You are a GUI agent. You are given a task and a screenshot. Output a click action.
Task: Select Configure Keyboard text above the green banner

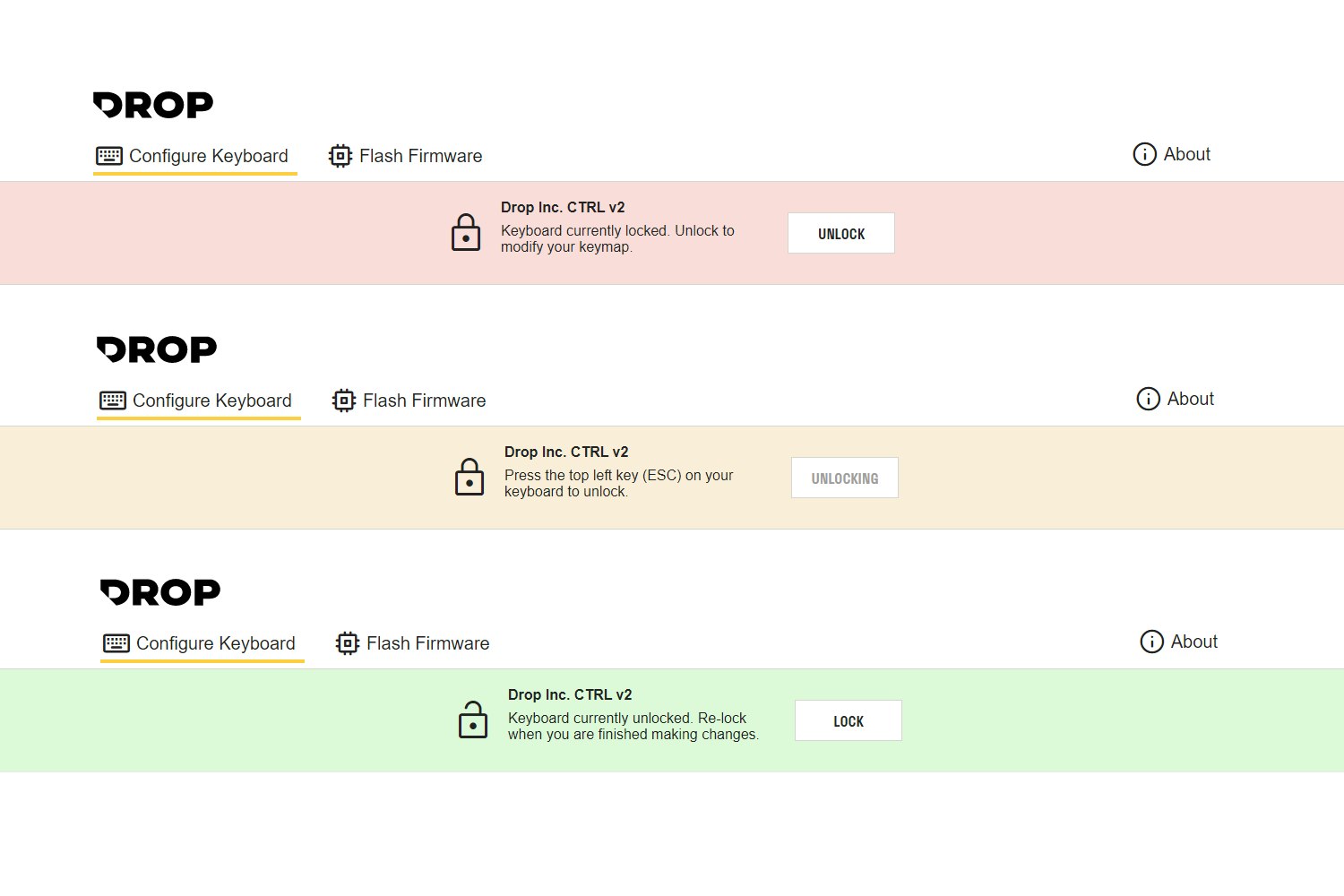coord(215,643)
